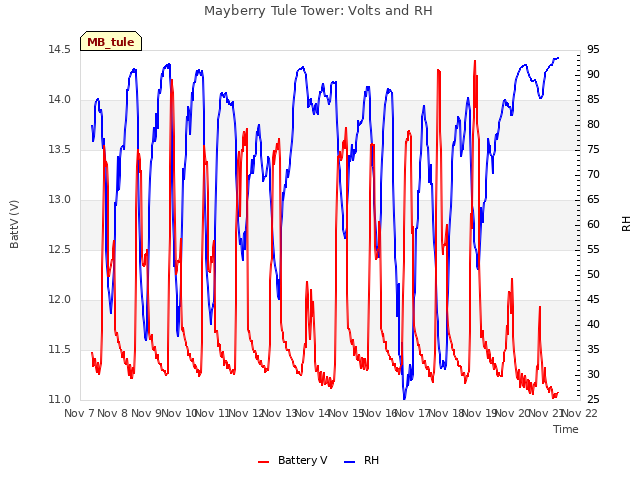This screenshot has height=480, width=640.
Task: Click the 55 RH axis tick label
Action: [593, 249]
